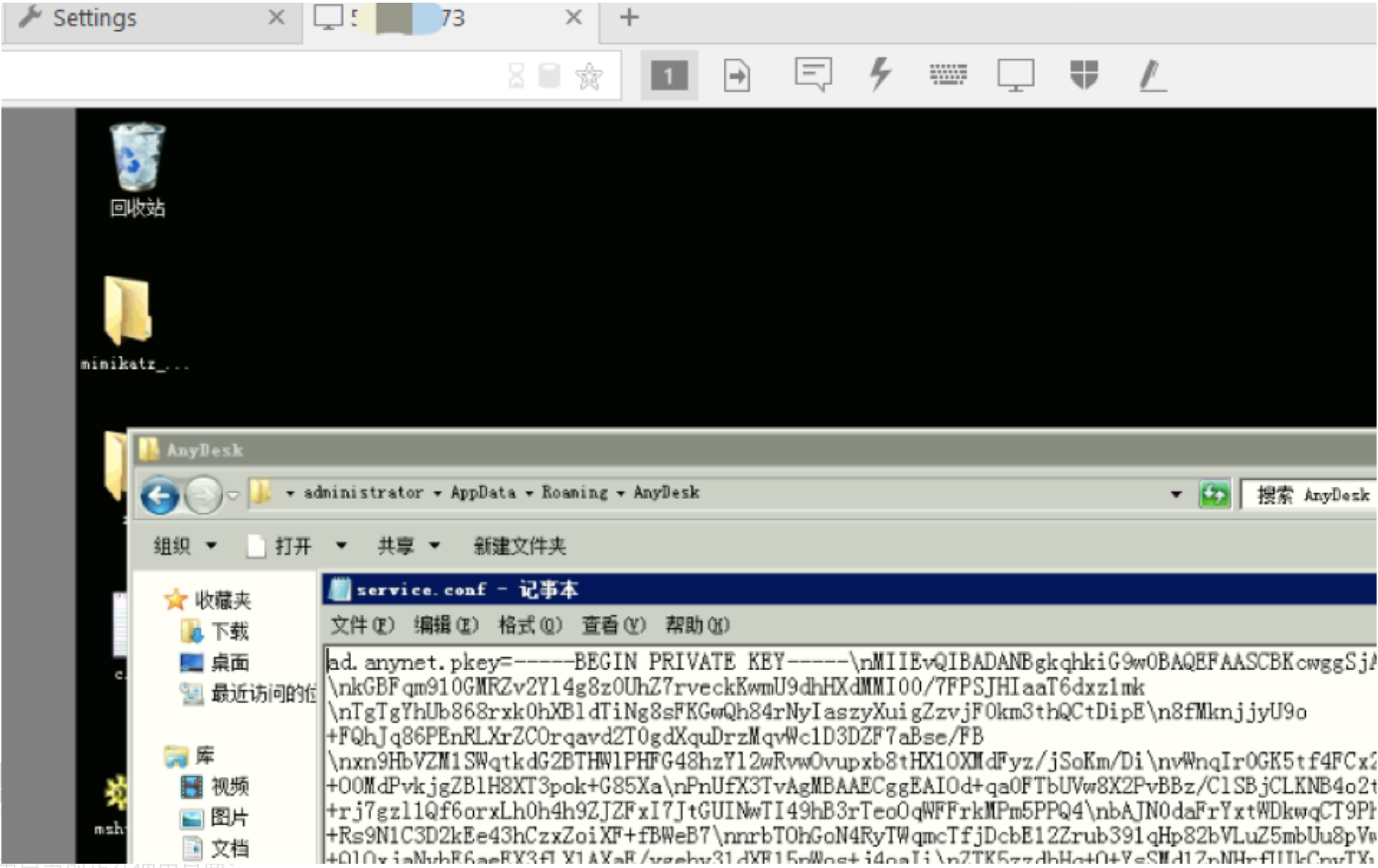Select 库 libraries in navigation pane
Image resolution: width=1378 pixels, height=868 pixels.
pyautogui.click(x=189, y=756)
